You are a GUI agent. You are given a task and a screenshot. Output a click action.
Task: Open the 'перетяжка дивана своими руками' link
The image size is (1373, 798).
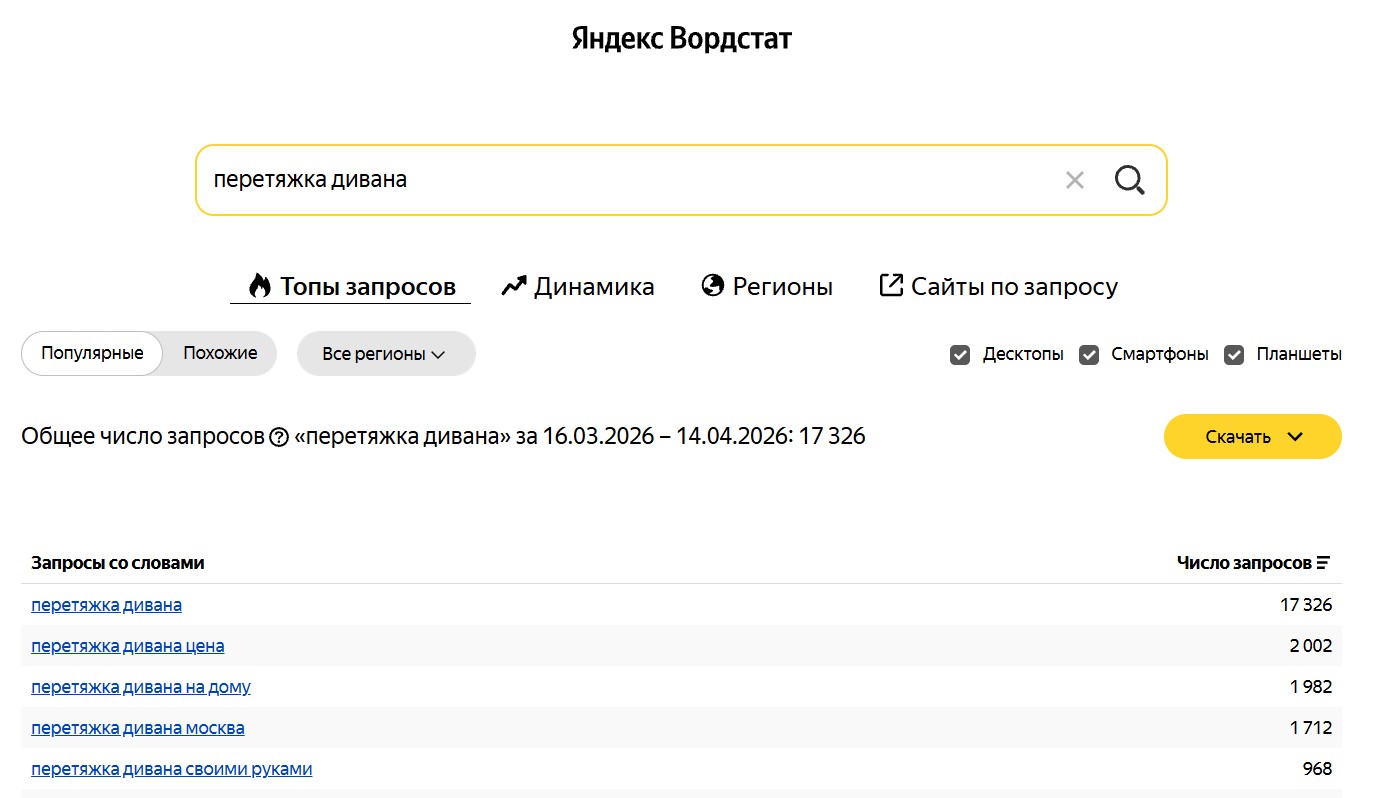pyautogui.click(x=172, y=769)
